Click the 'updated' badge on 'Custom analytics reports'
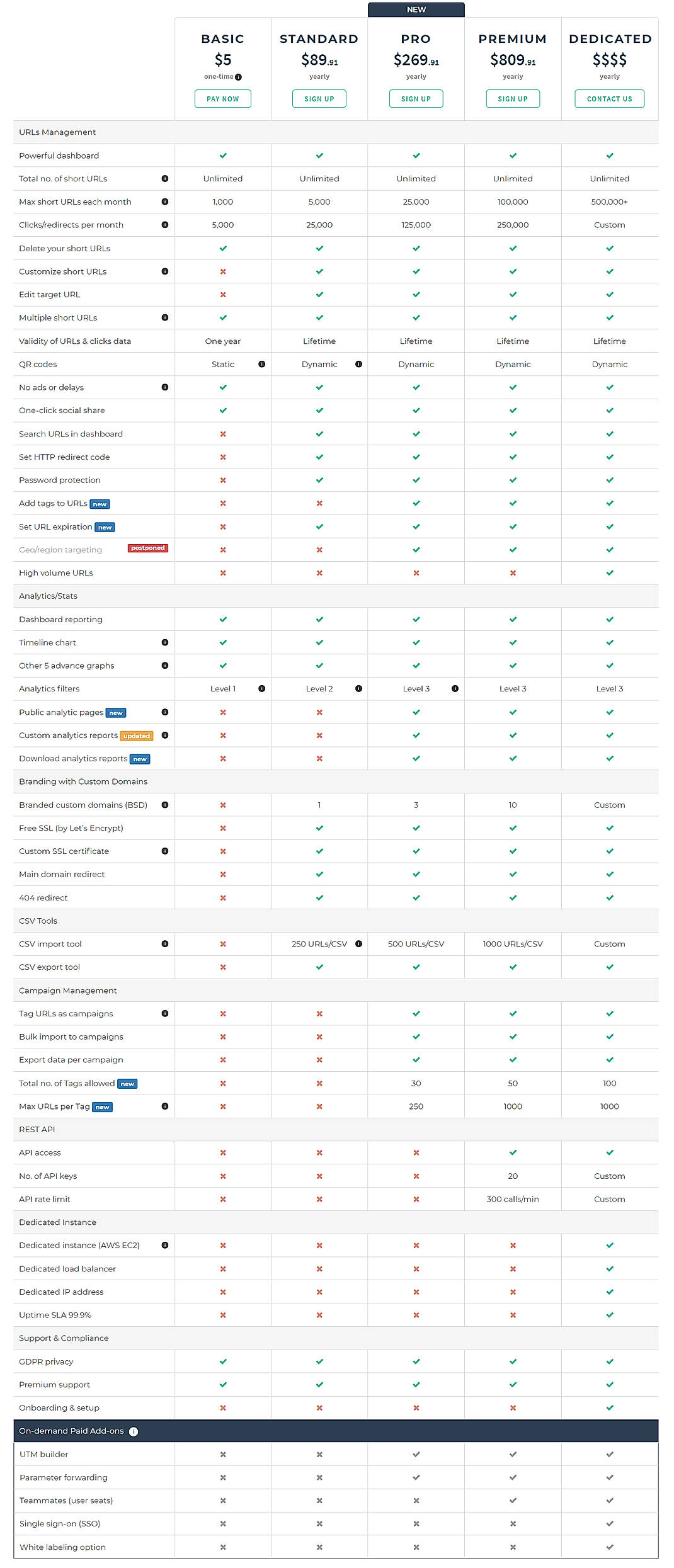 [x=135, y=736]
